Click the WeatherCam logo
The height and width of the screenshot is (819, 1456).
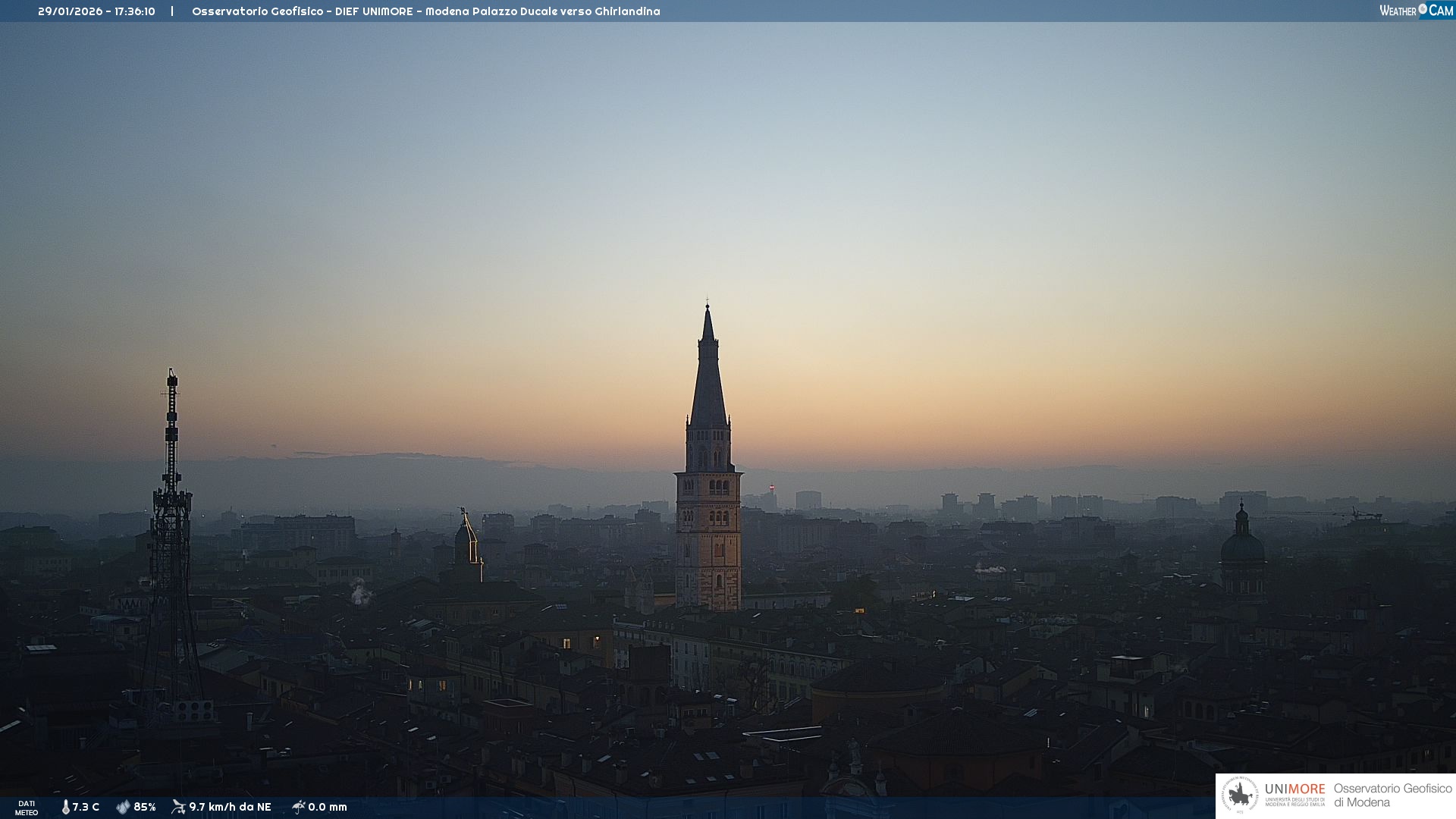[x=1416, y=11]
